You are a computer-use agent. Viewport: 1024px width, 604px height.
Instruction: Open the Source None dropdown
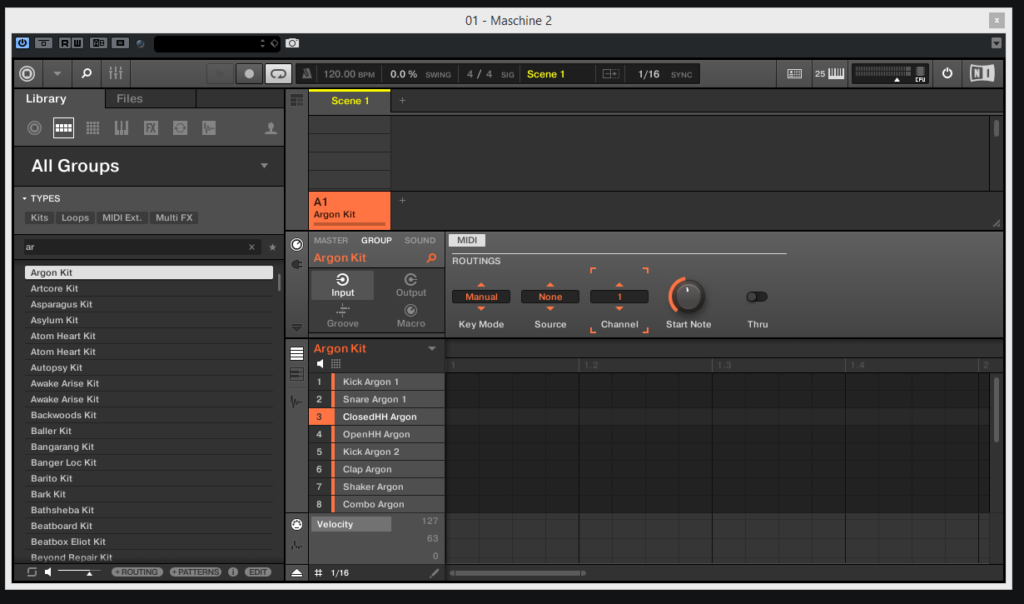click(550, 296)
